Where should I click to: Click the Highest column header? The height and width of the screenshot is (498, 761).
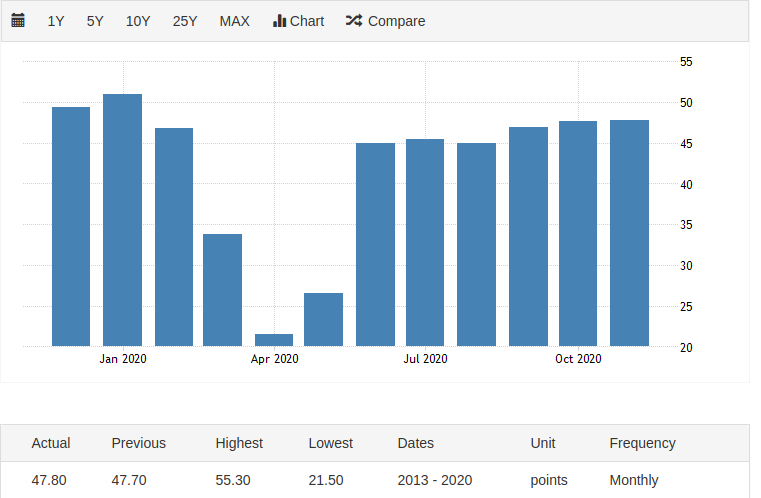tap(239, 443)
